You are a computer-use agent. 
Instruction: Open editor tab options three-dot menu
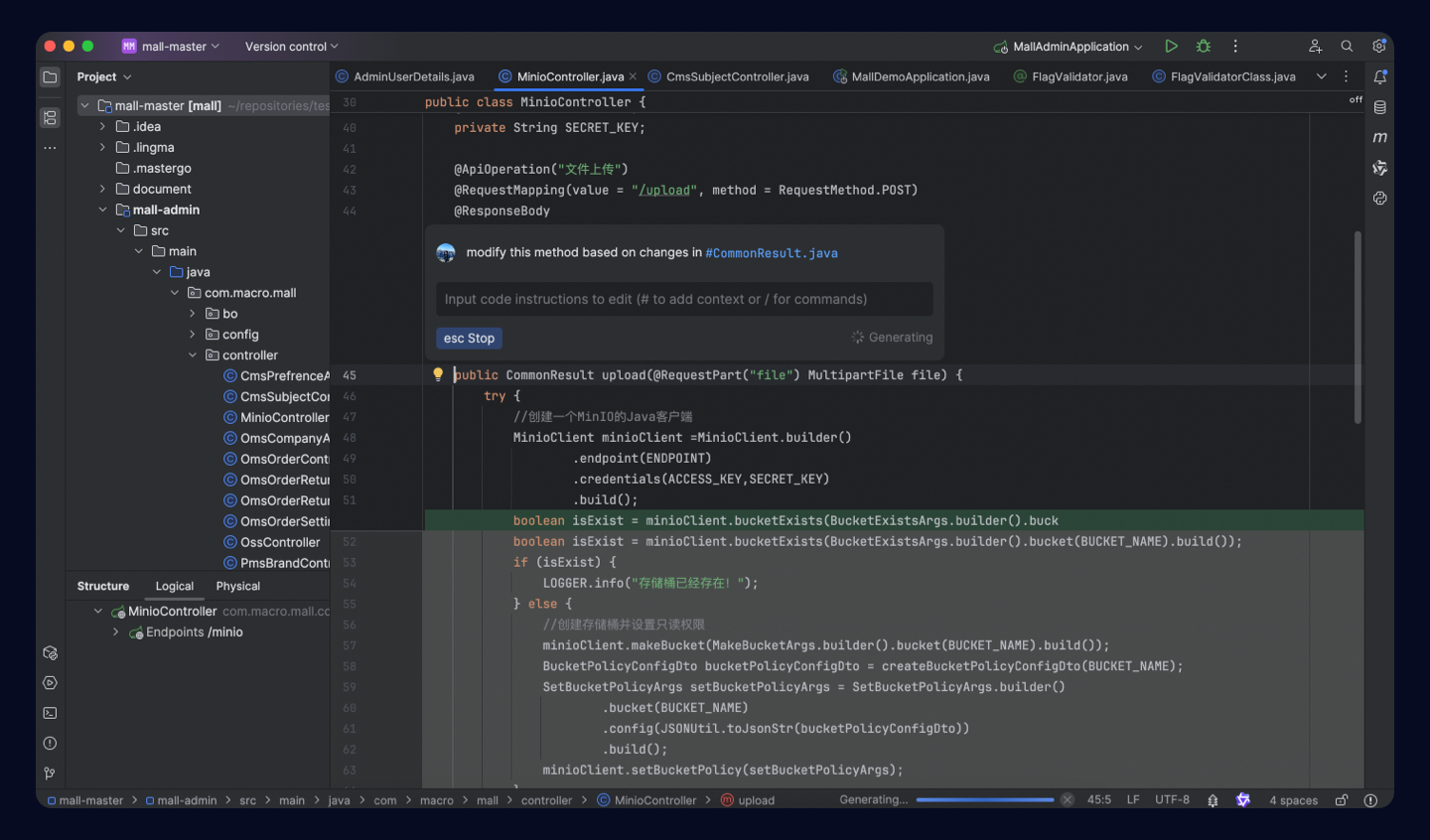1347,76
